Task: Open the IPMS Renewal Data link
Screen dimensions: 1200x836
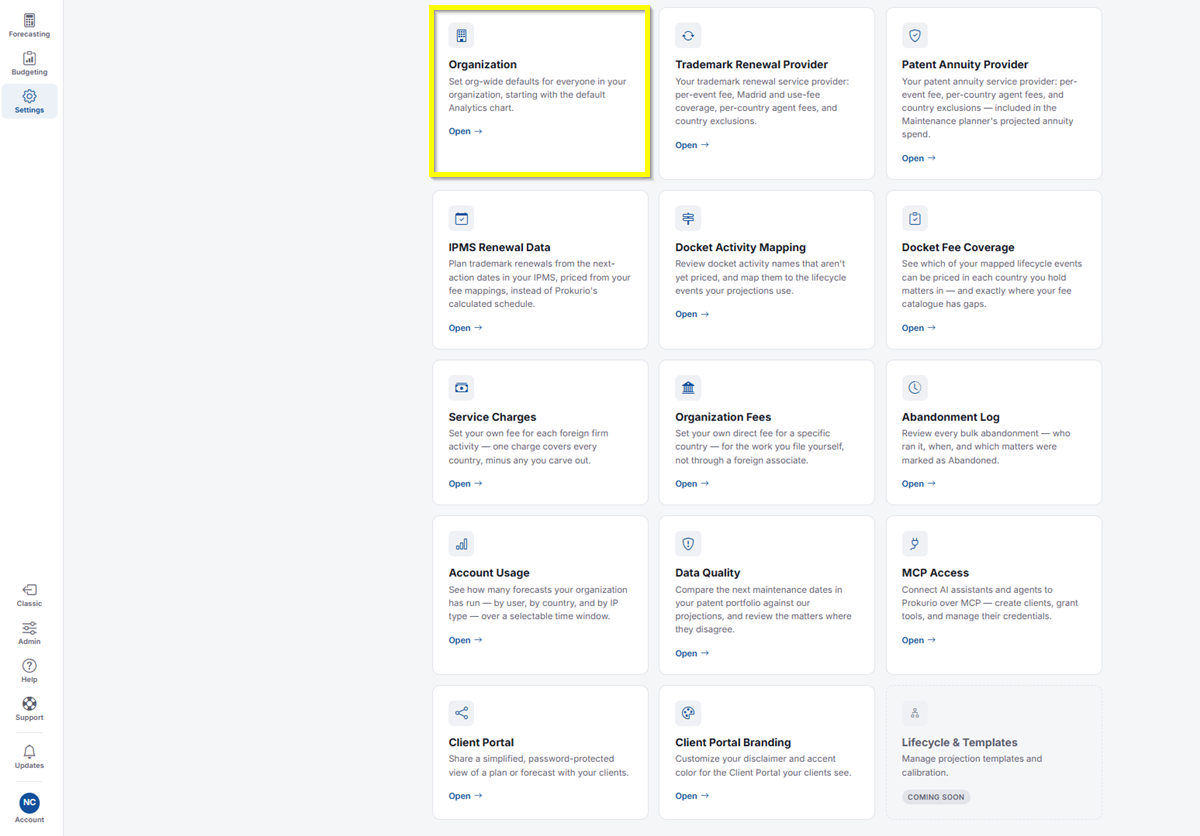Action: point(465,328)
